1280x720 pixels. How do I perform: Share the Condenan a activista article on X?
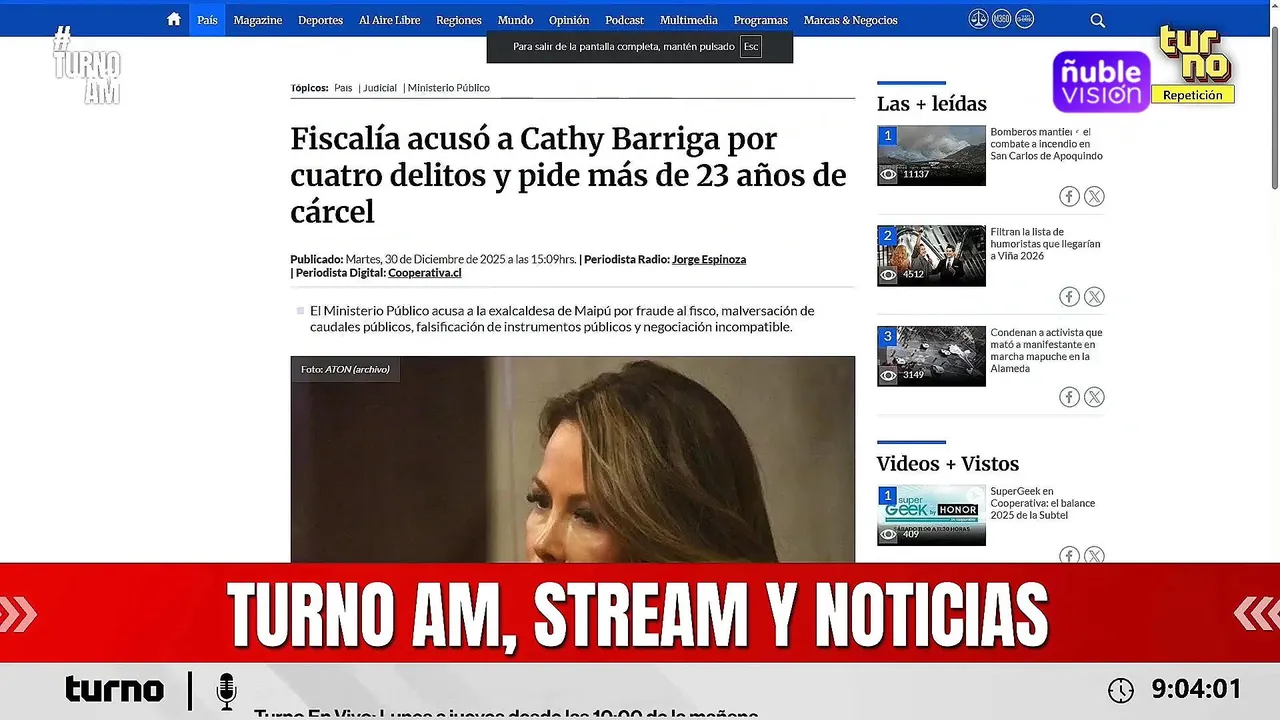pos(1094,397)
